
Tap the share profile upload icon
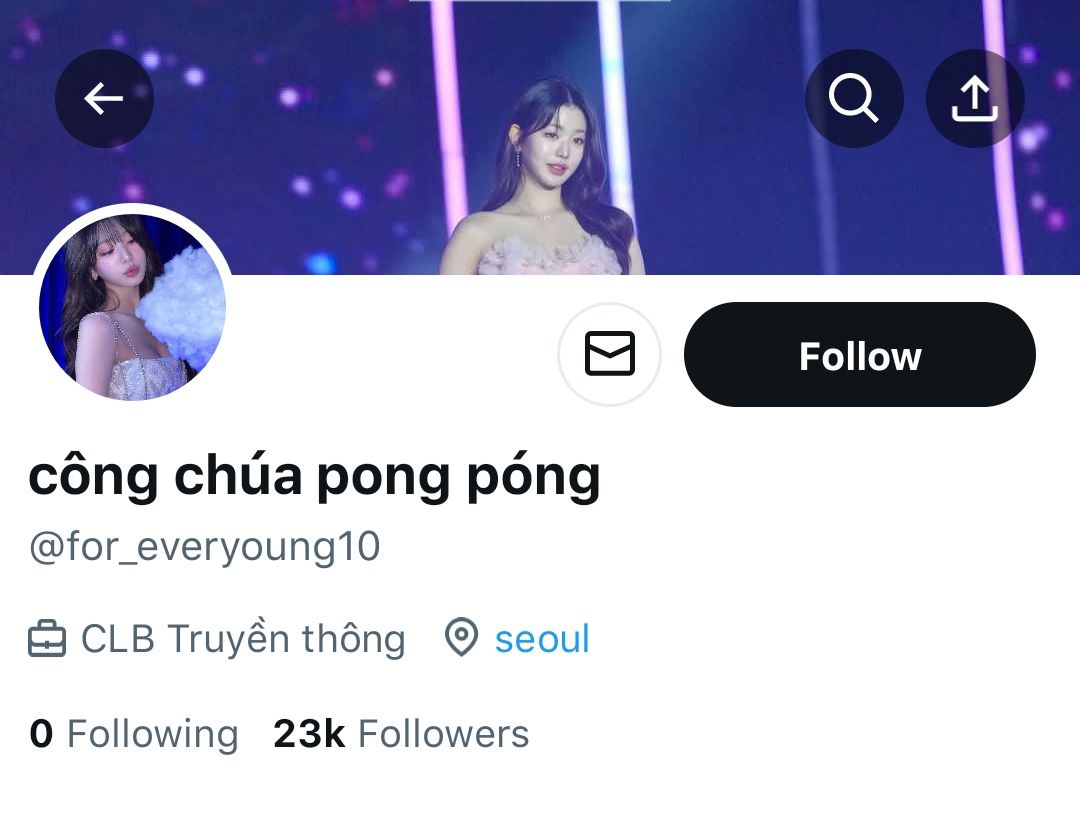[x=975, y=98]
